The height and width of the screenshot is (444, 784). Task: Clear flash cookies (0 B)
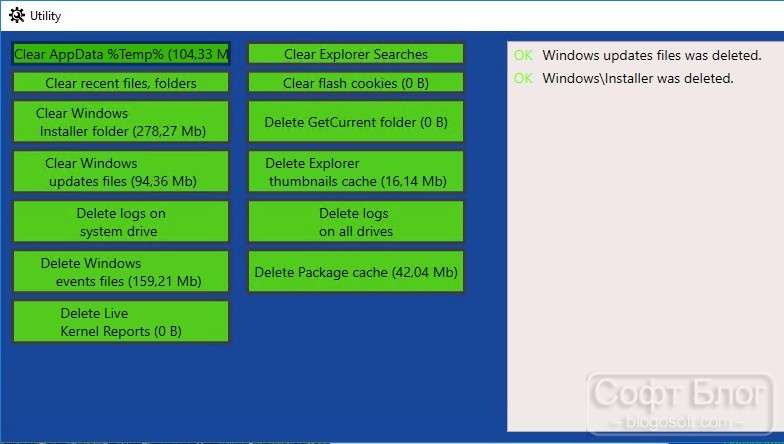point(356,82)
